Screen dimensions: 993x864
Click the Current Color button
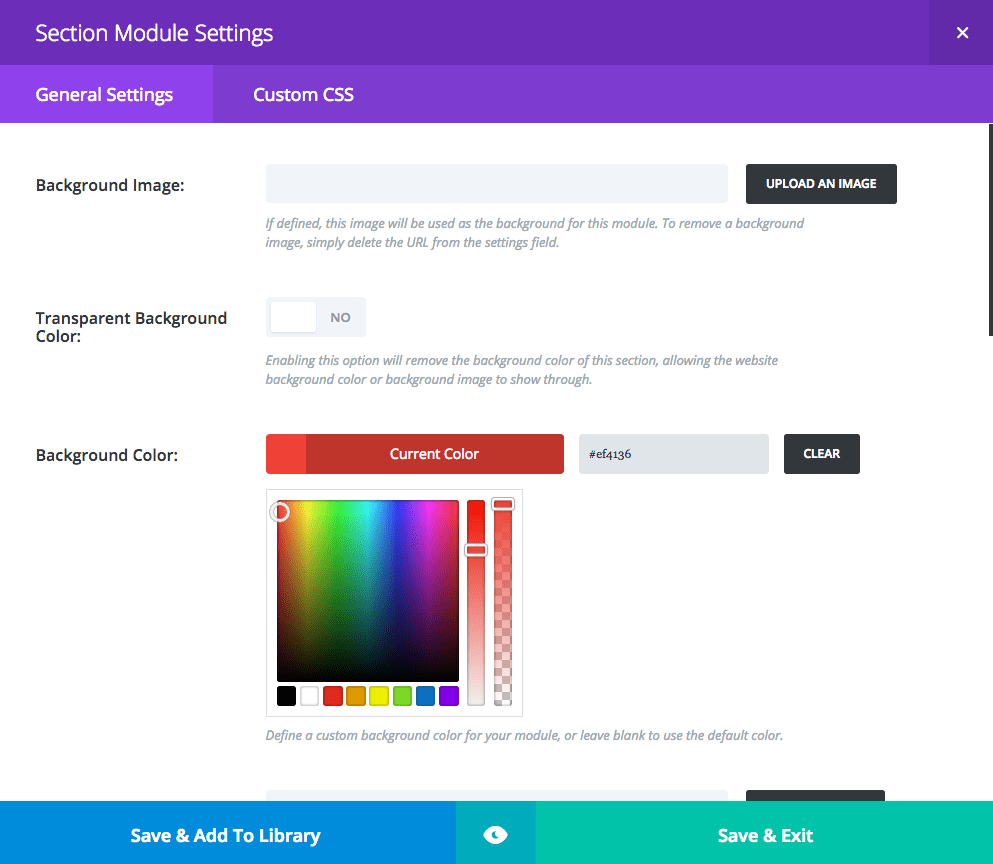tap(434, 454)
